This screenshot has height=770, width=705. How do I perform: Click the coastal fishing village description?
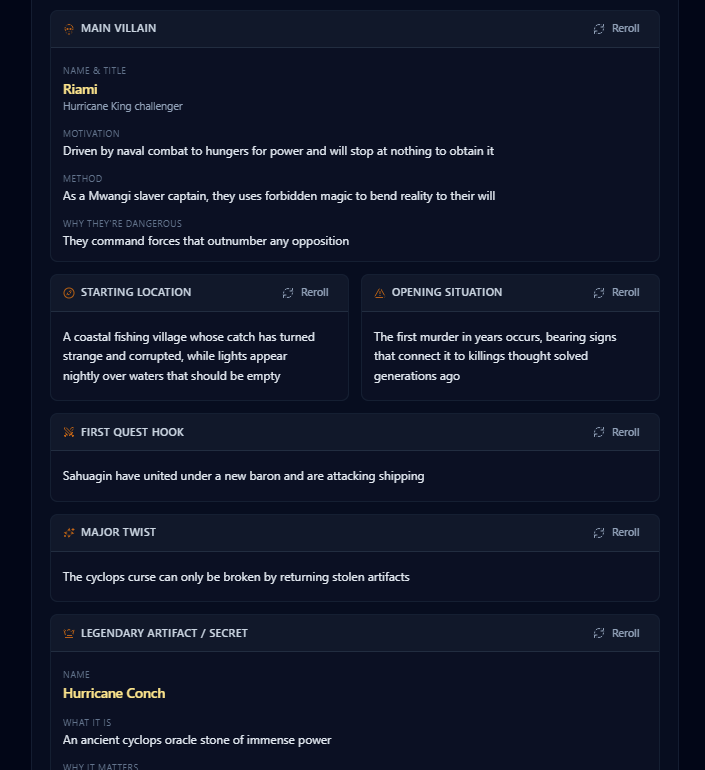[x=189, y=356]
